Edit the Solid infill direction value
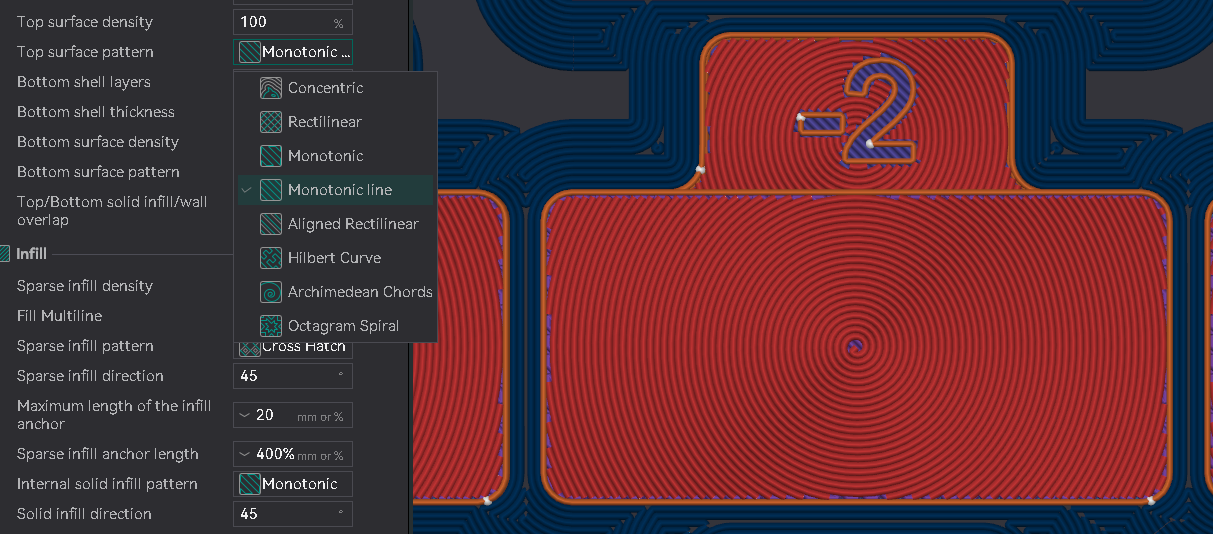Image resolution: width=1213 pixels, height=534 pixels. point(293,514)
